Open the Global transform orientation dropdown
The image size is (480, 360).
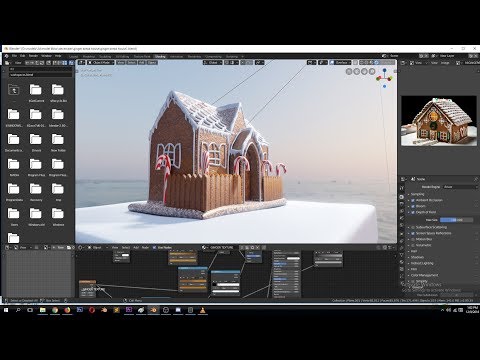tap(212, 62)
